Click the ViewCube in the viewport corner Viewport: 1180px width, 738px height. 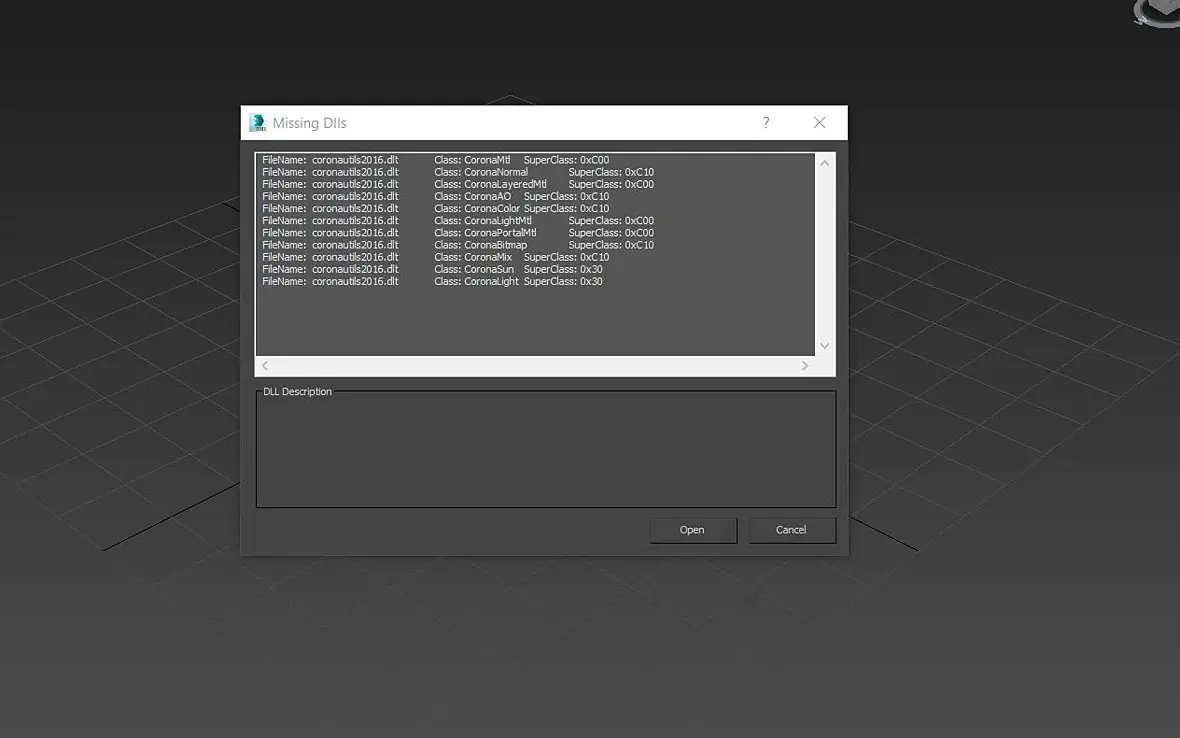coord(1157,13)
